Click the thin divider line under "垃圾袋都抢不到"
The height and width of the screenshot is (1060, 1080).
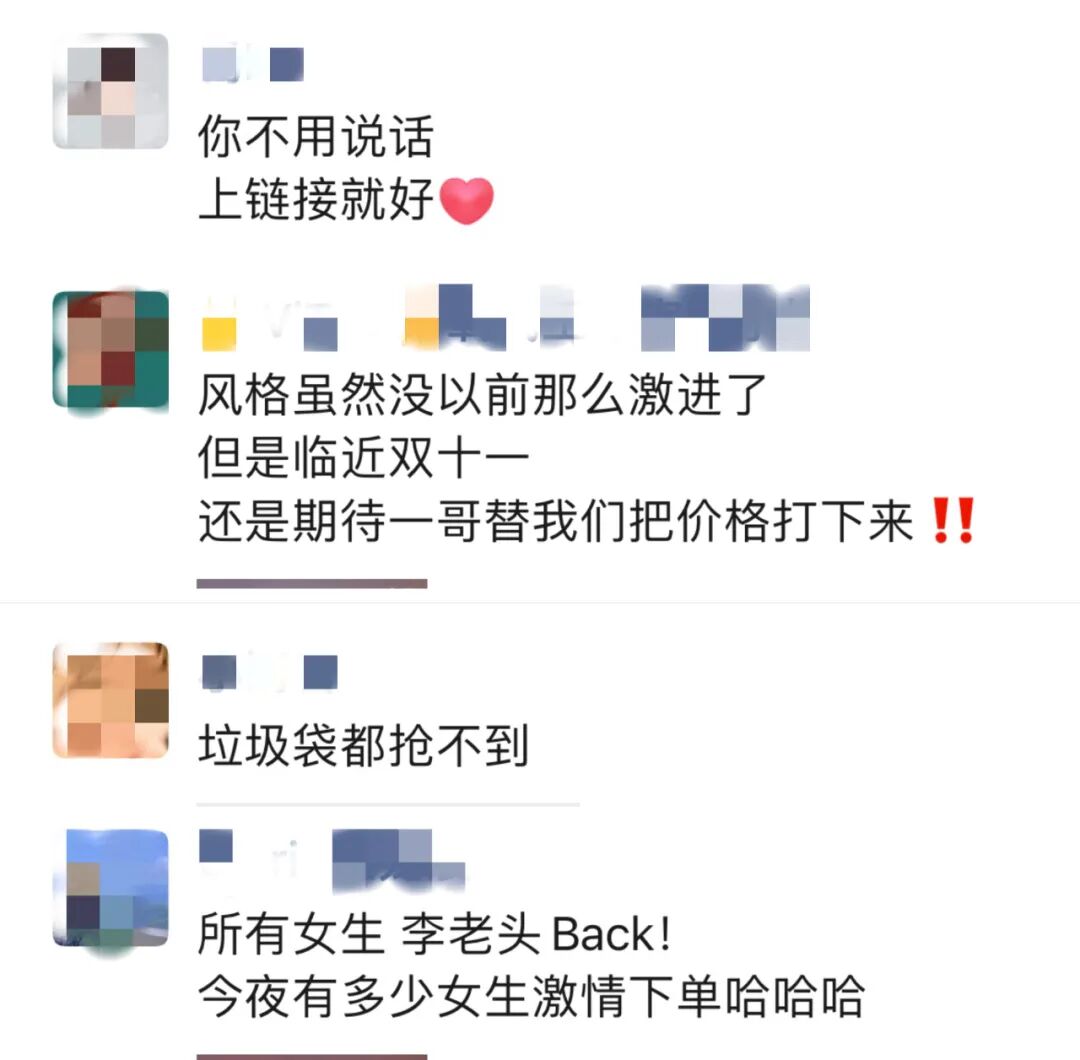click(x=388, y=804)
